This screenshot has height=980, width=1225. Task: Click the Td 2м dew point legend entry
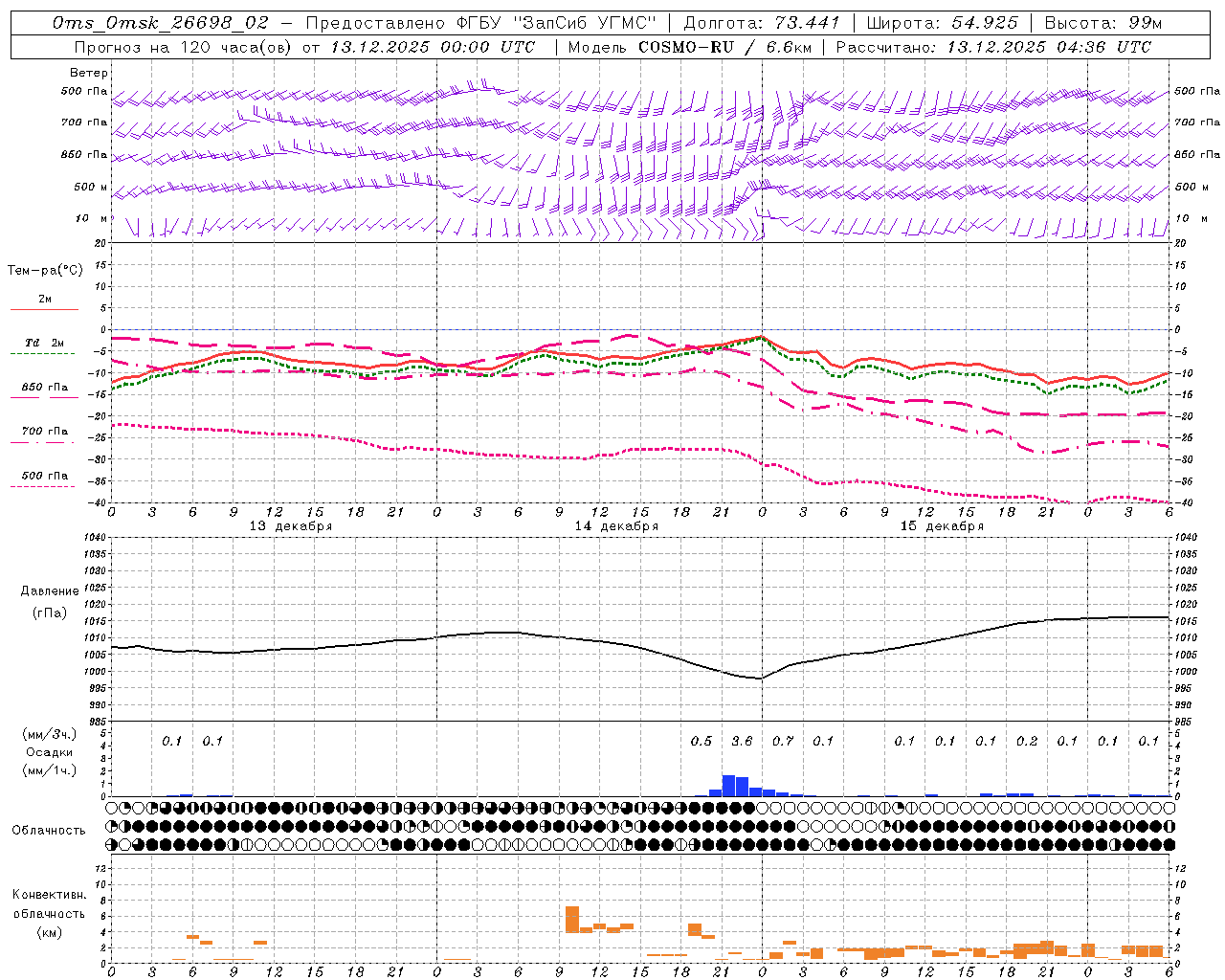(x=44, y=344)
